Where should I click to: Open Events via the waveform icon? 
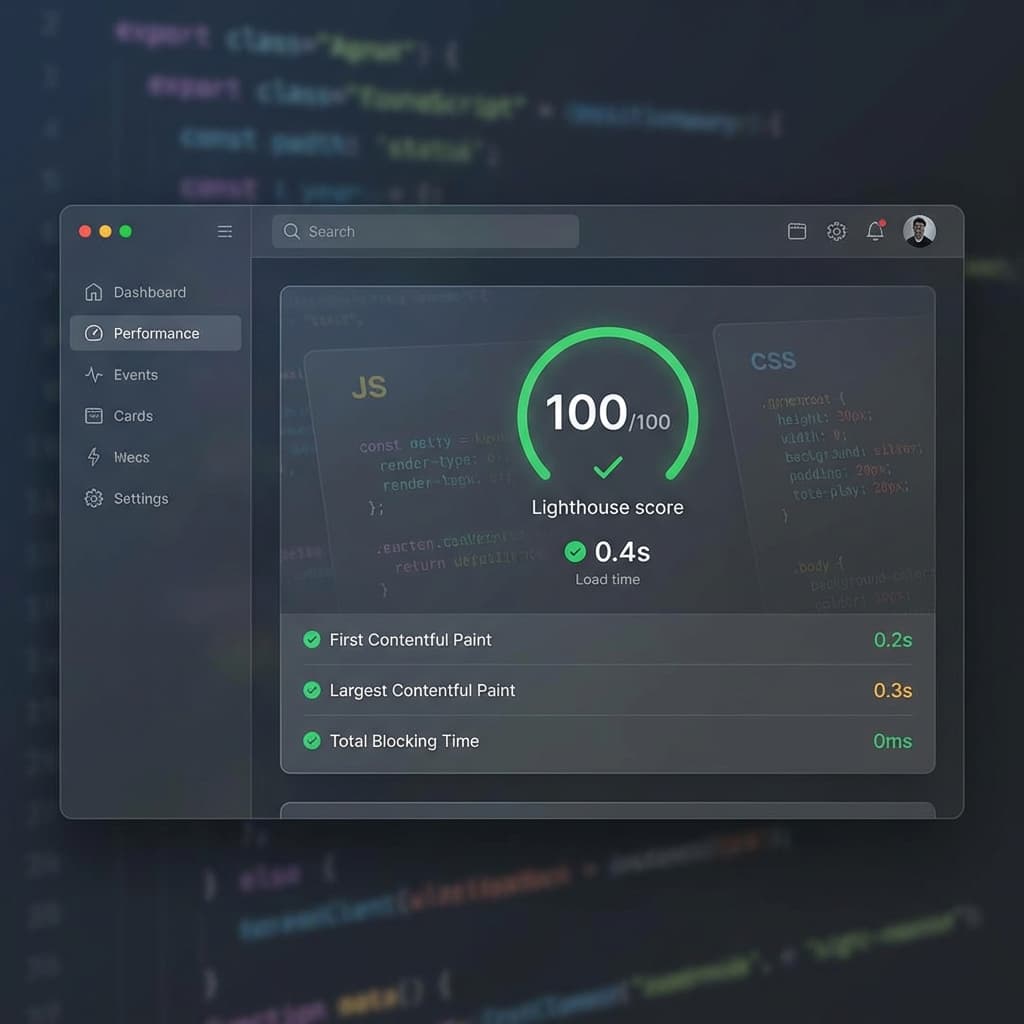93,375
